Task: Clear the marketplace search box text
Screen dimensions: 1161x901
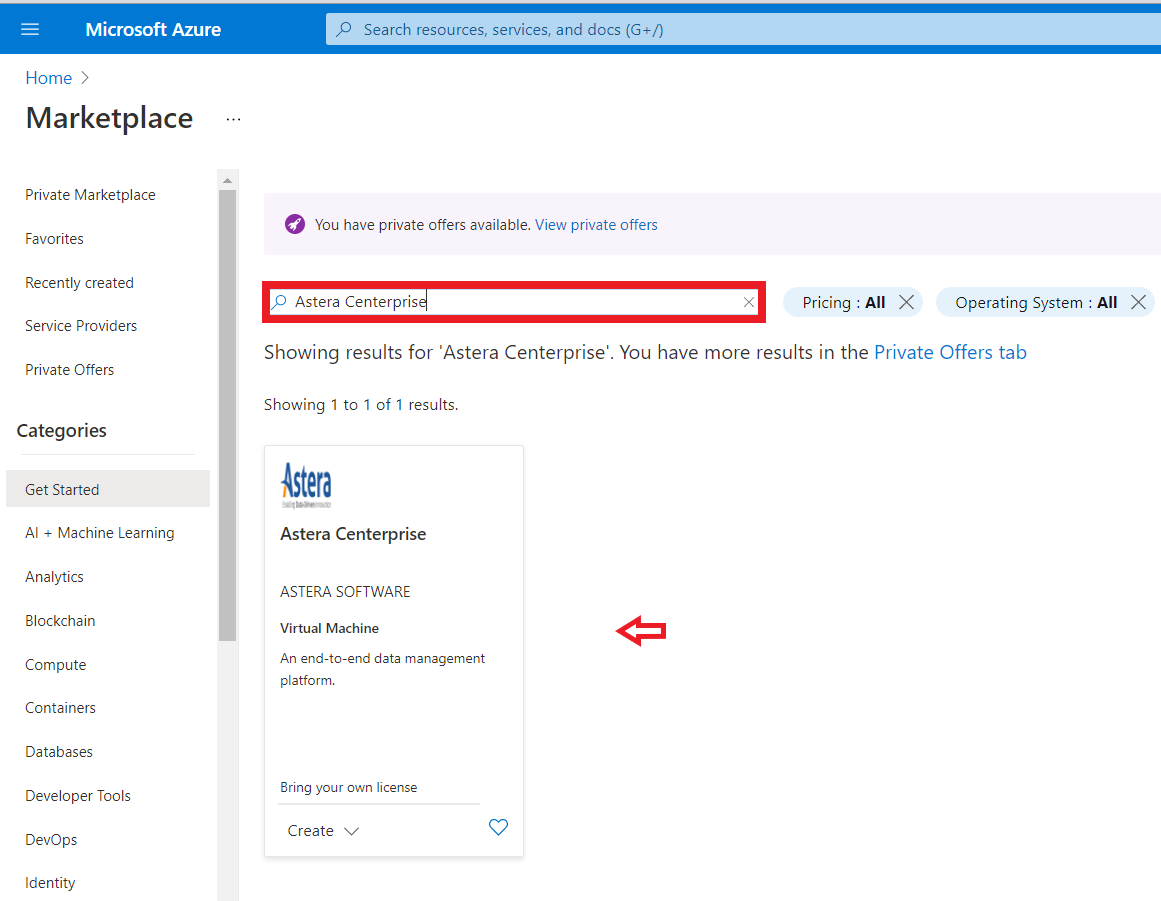Action: point(749,302)
